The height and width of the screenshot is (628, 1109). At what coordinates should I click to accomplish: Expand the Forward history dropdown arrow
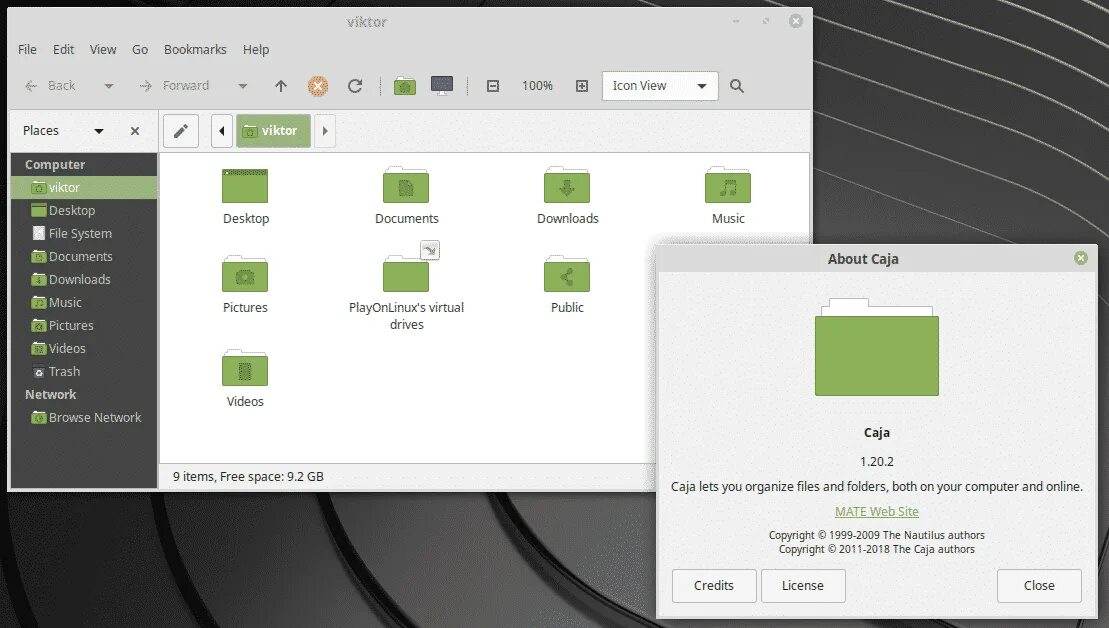click(x=243, y=86)
